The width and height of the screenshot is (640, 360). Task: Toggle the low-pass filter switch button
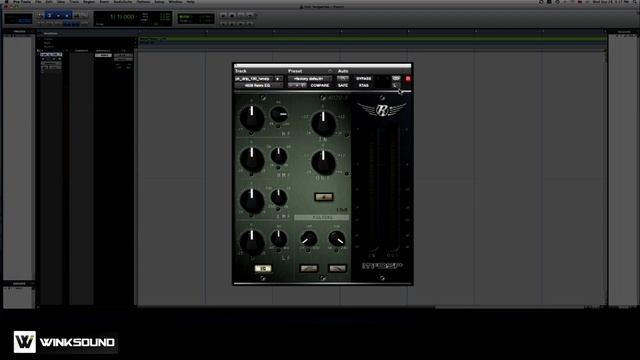tap(338, 268)
